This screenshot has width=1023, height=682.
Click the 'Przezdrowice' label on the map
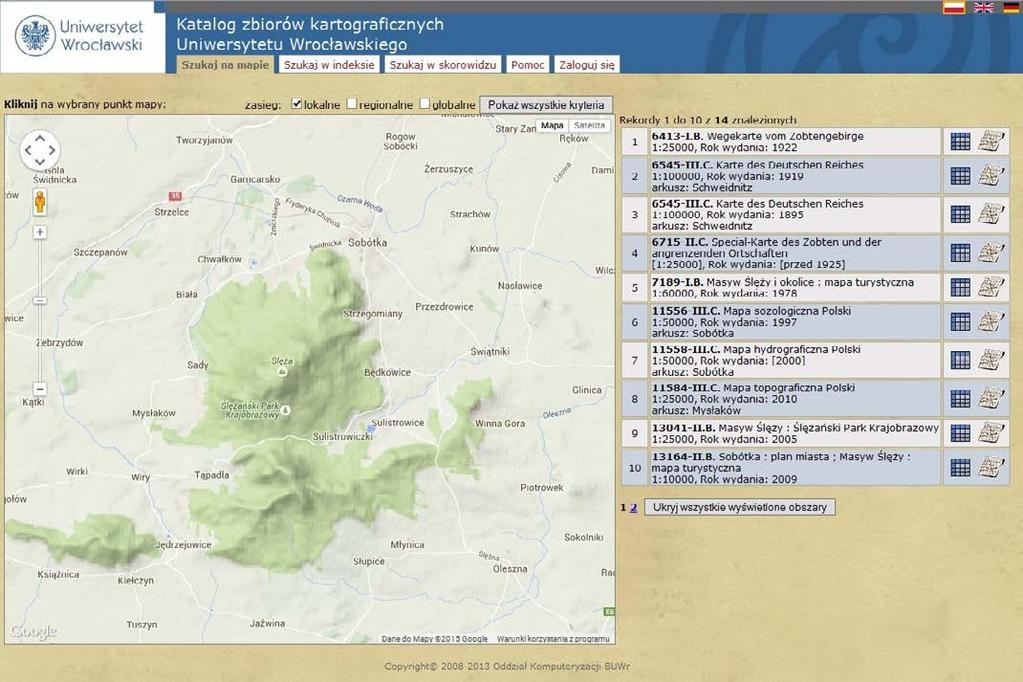click(444, 307)
